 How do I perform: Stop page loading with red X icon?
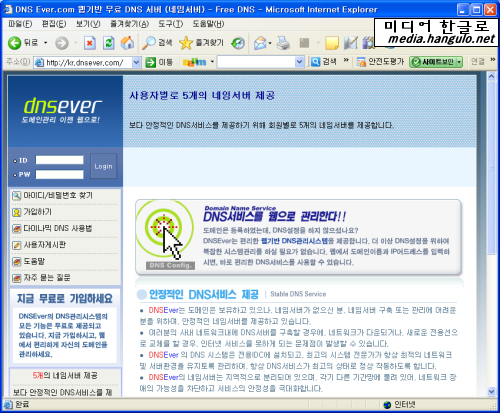click(89, 43)
